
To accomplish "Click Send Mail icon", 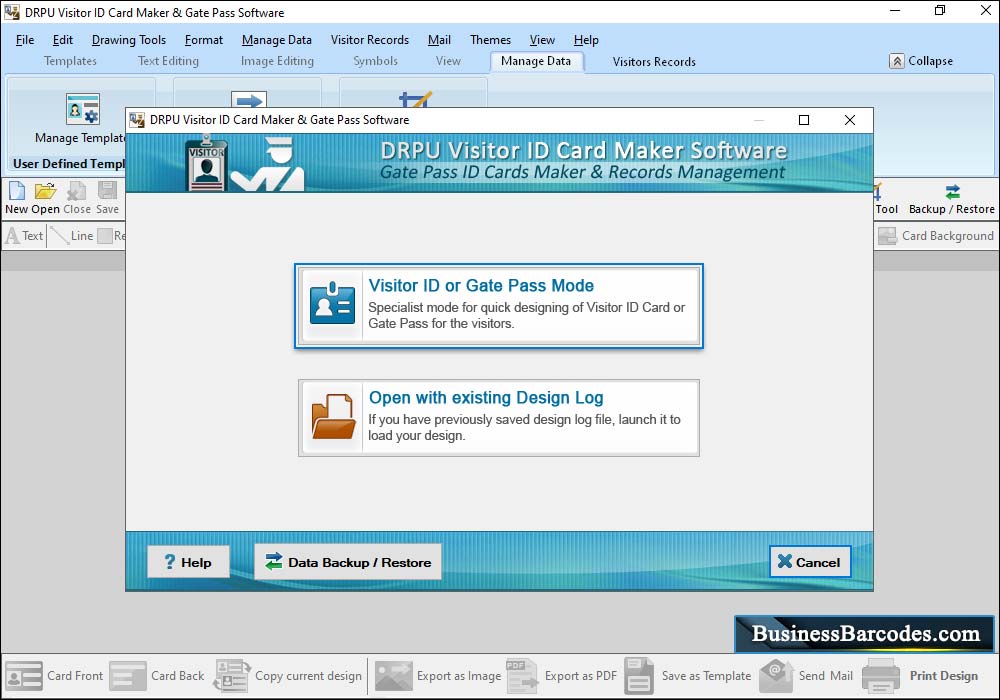I will coord(776,676).
